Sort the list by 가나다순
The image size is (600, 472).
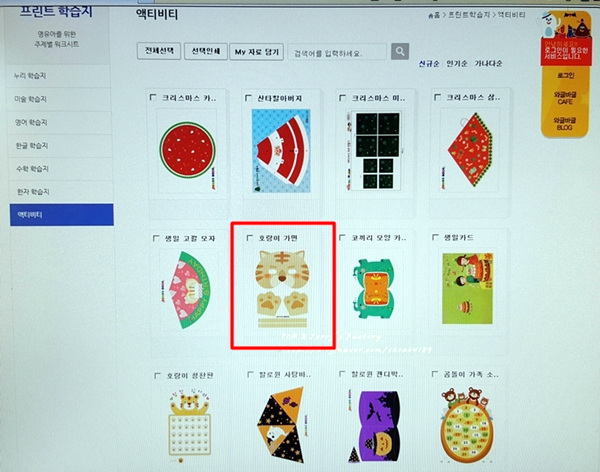pos(488,64)
